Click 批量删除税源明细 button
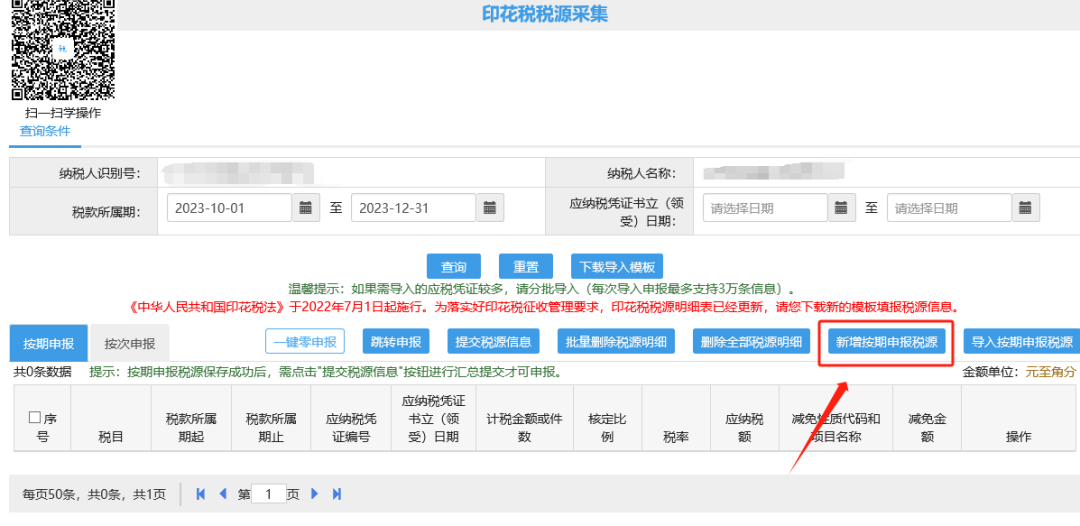This screenshot has height=526, width=1080. point(616,341)
